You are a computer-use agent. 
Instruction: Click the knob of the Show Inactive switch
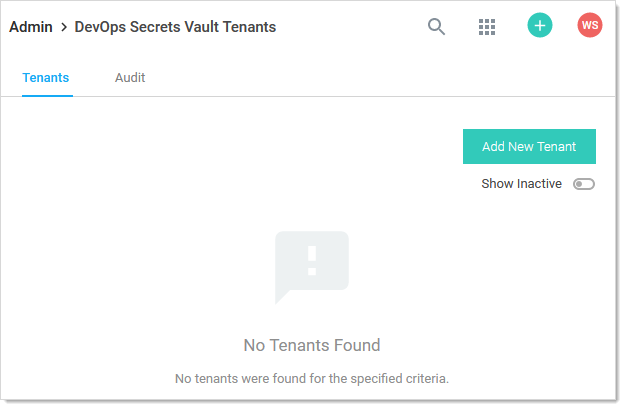click(x=579, y=184)
